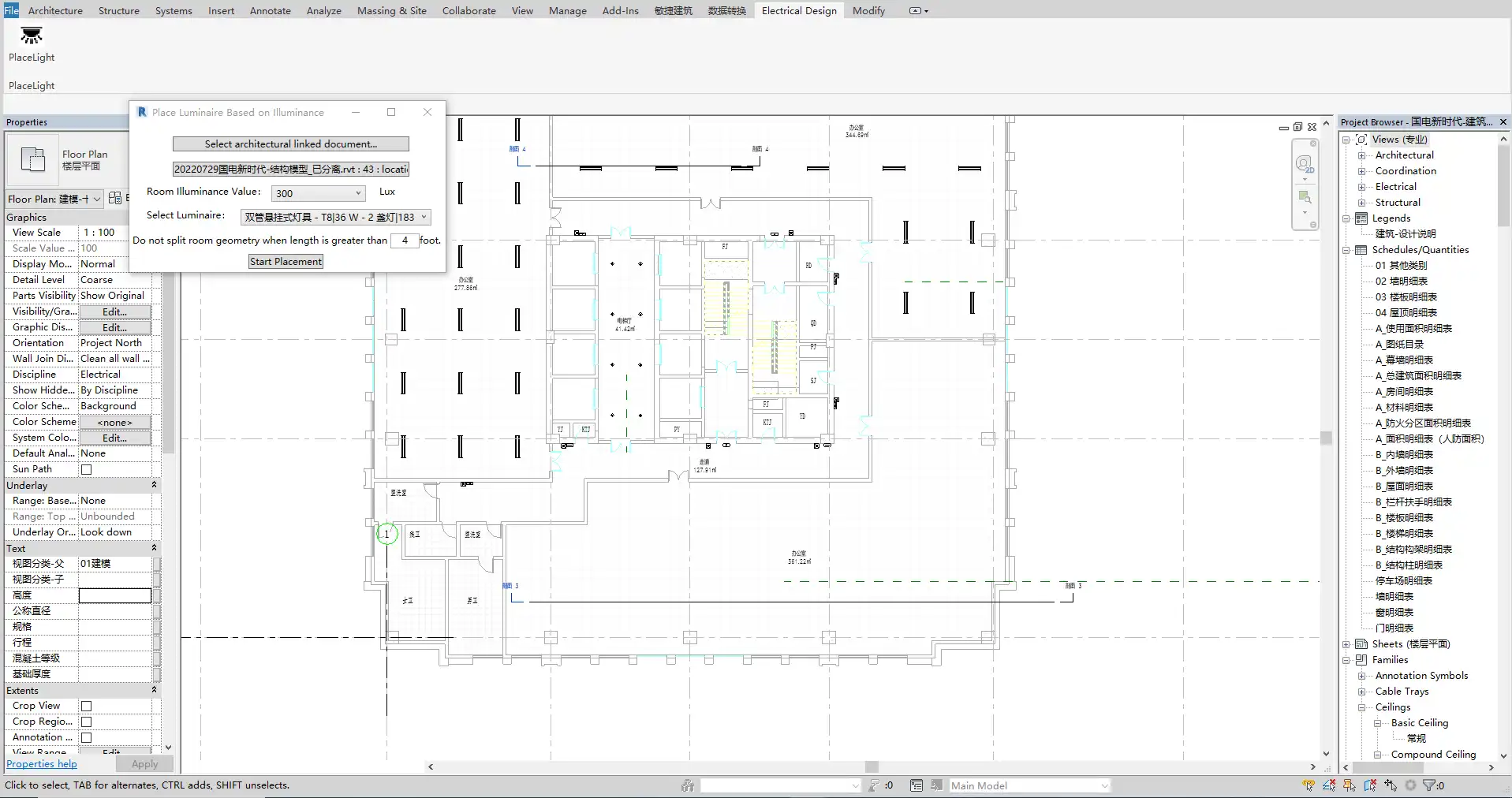
Task: Click the Floor Plan type selector thumbnail
Action: pyautogui.click(x=33, y=160)
